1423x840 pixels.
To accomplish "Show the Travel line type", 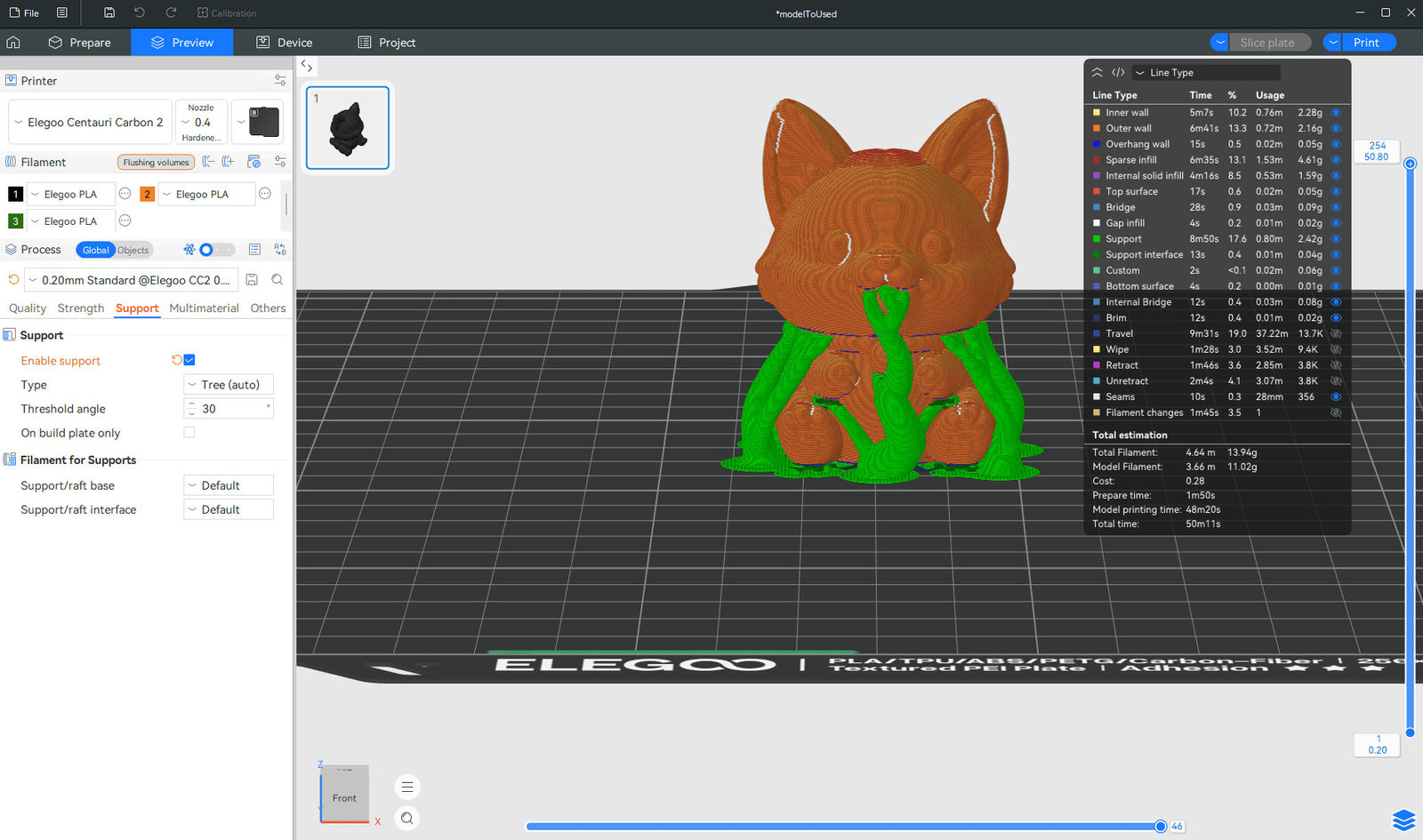I will point(1336,333).
